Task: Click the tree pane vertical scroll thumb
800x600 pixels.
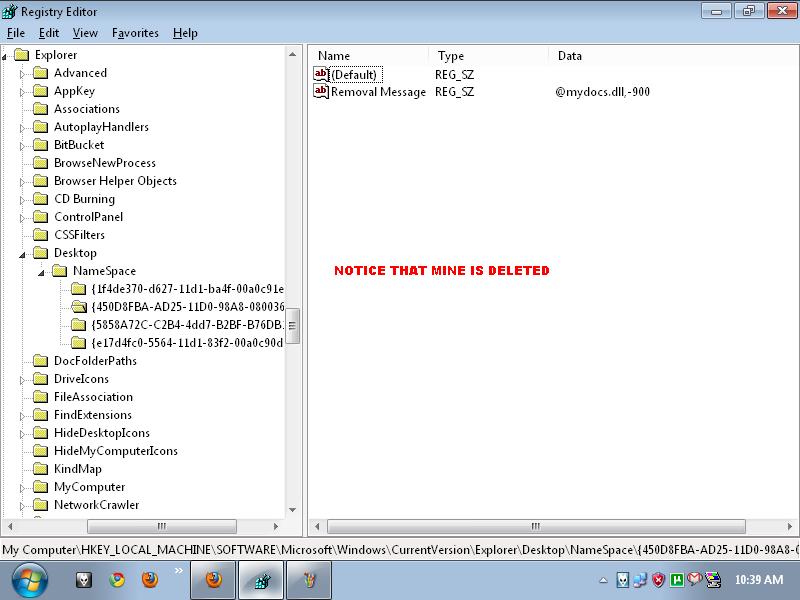Action: pos(292,326)
